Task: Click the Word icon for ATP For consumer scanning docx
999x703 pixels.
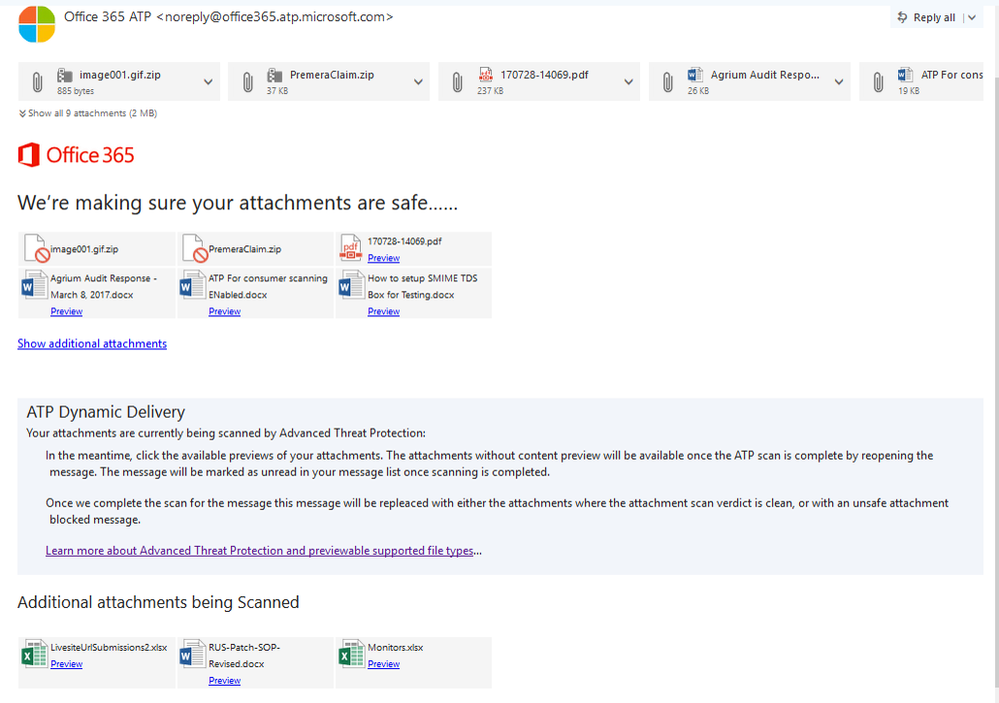Action: pyautogui.click(x=192, y=286)
